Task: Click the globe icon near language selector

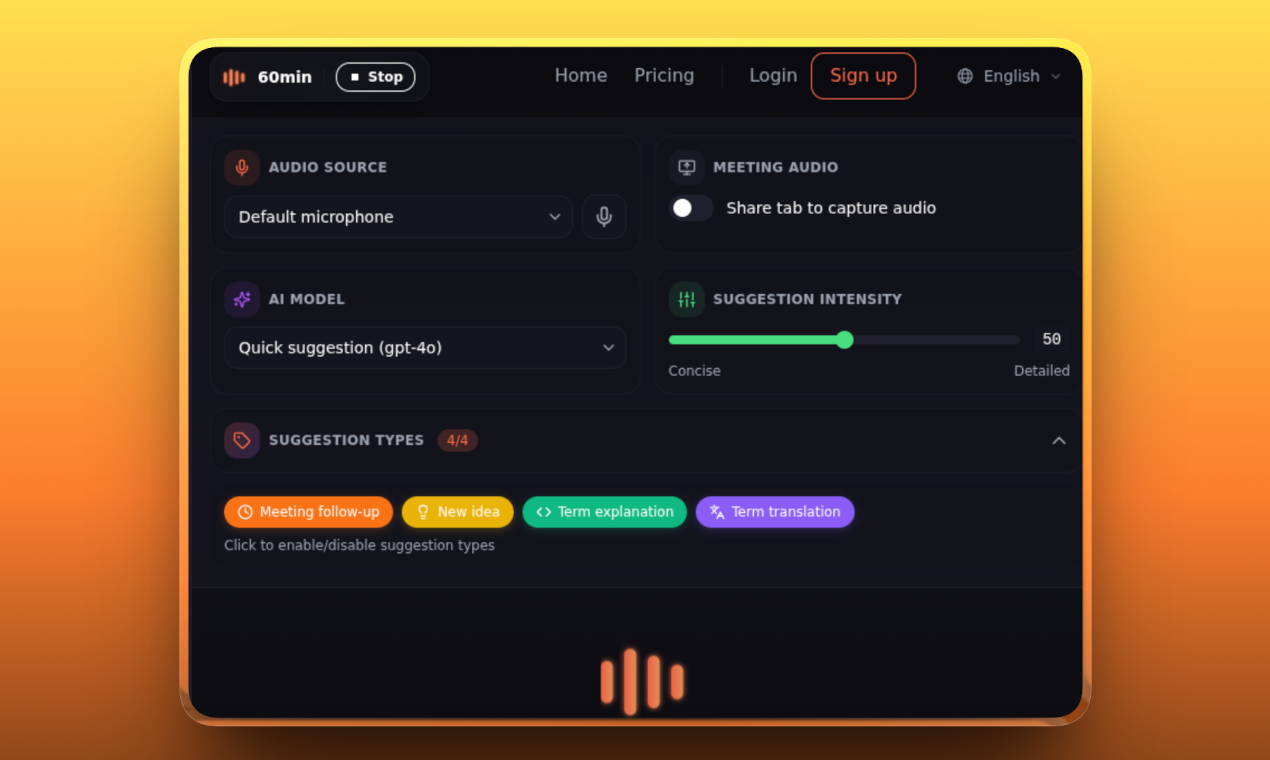Action: [964, 75]
